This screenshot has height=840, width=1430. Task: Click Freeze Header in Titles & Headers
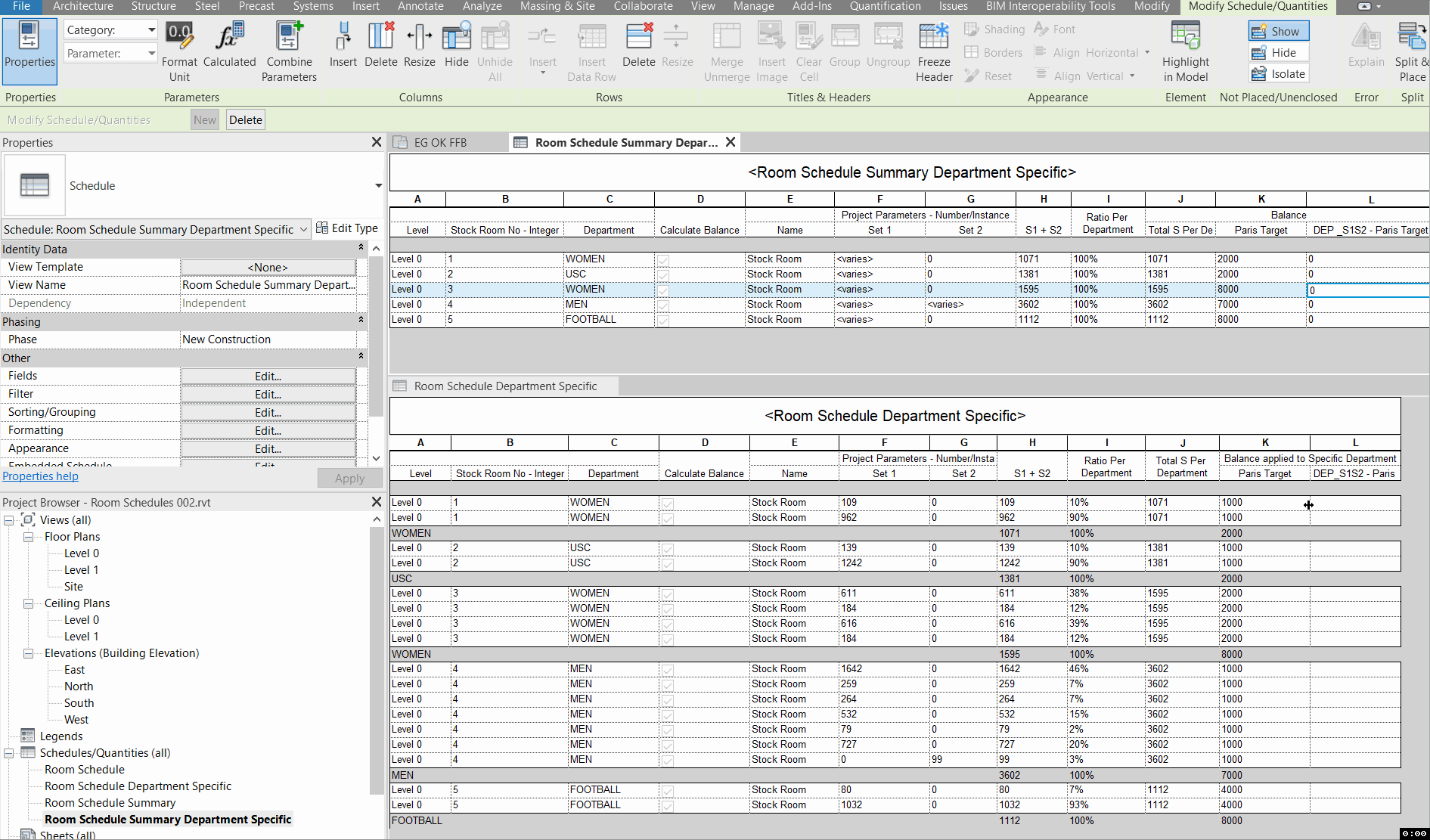click(934, 50)
